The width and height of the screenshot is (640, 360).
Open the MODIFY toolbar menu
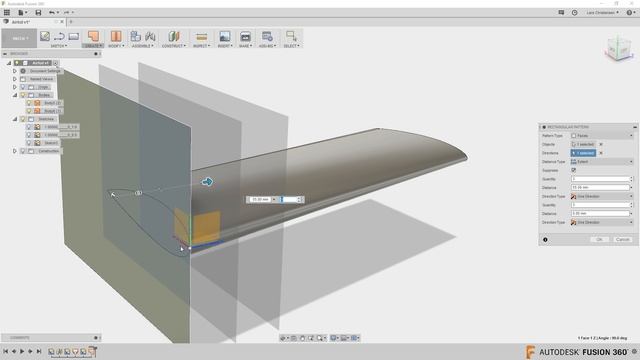click(116, 46)
